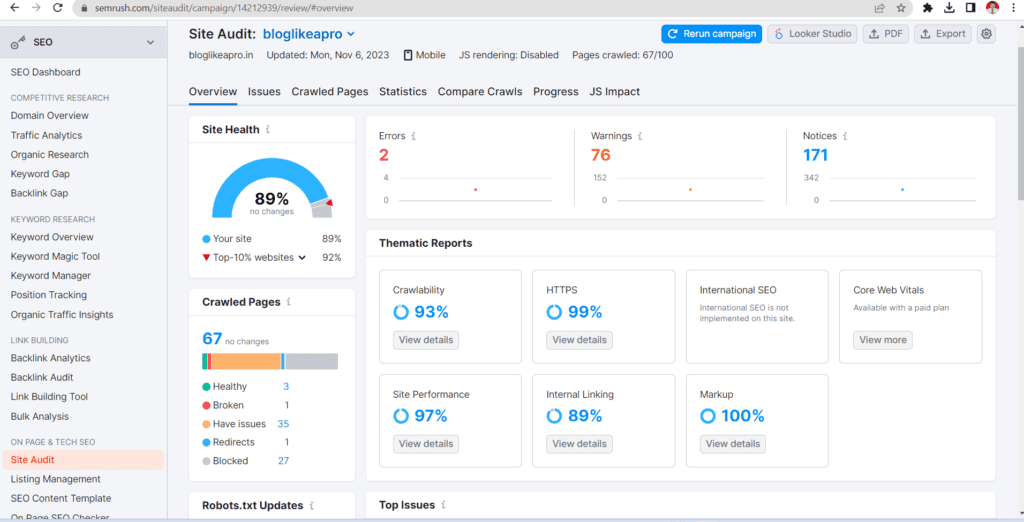Viewport: 1024px width, 522px height.
Task: Click the browser forward arrow
Action: (x=36, y=8)
